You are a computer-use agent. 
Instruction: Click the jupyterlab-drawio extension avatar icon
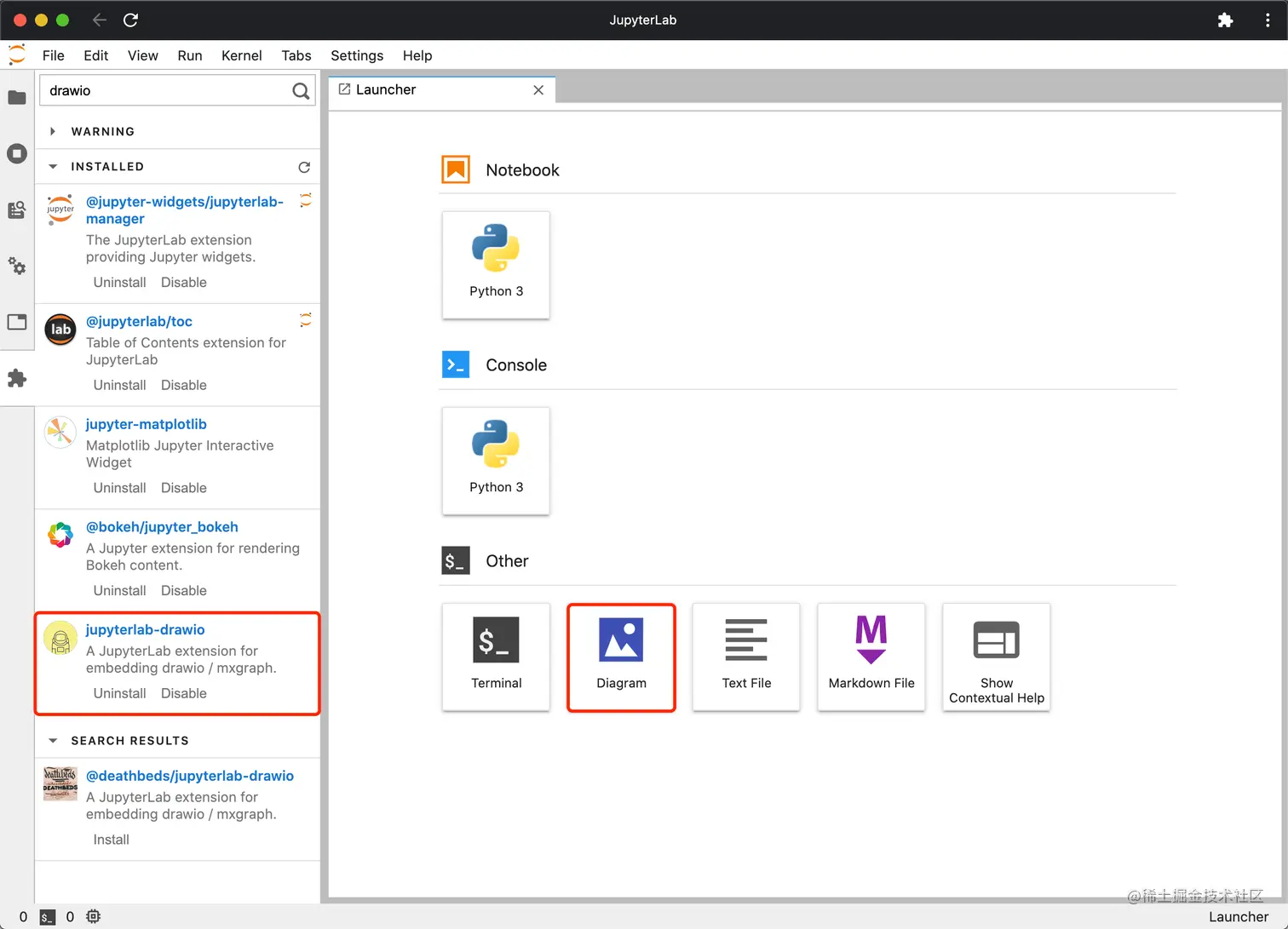[60, 638]
